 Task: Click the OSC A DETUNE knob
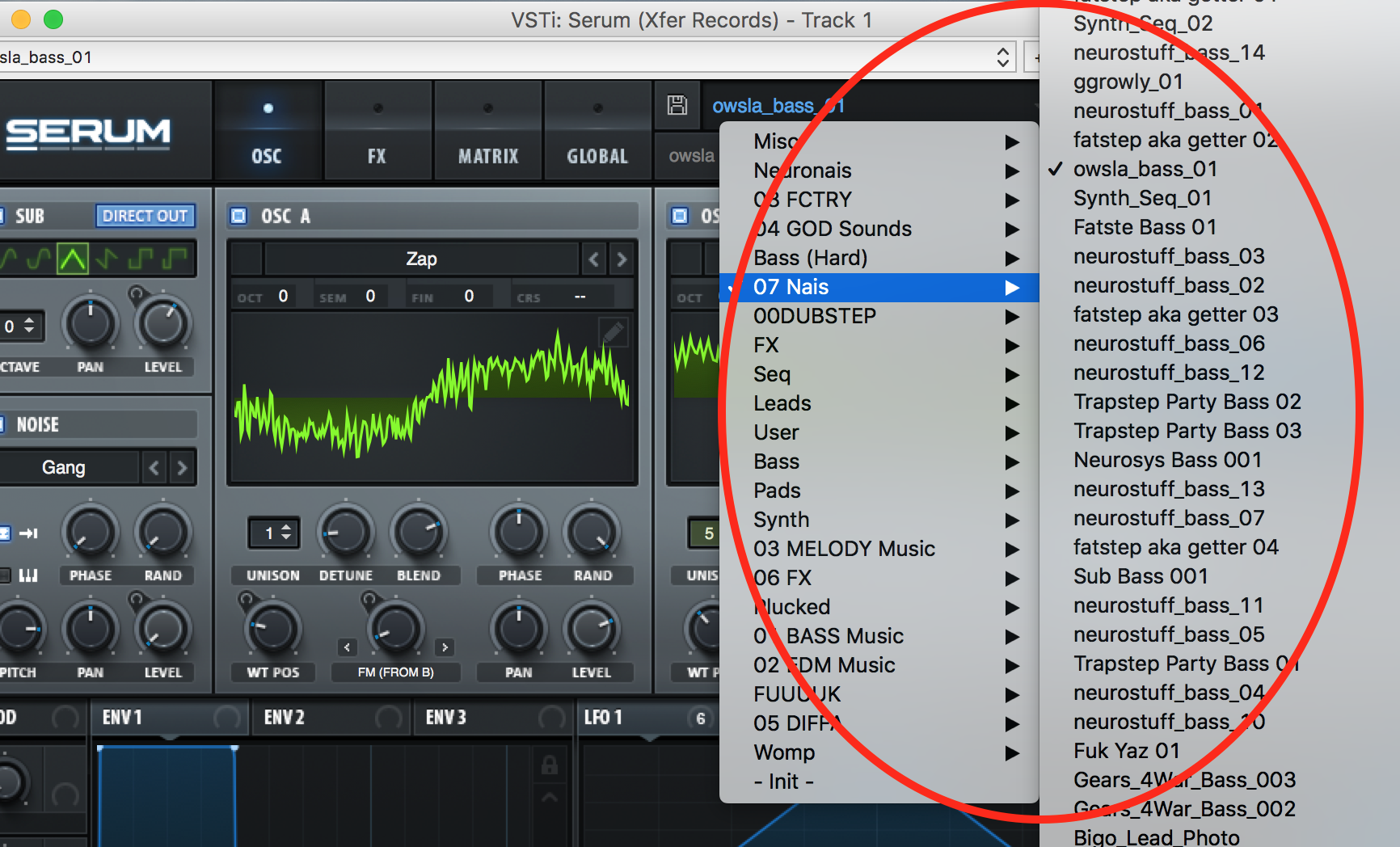point(346,533)
